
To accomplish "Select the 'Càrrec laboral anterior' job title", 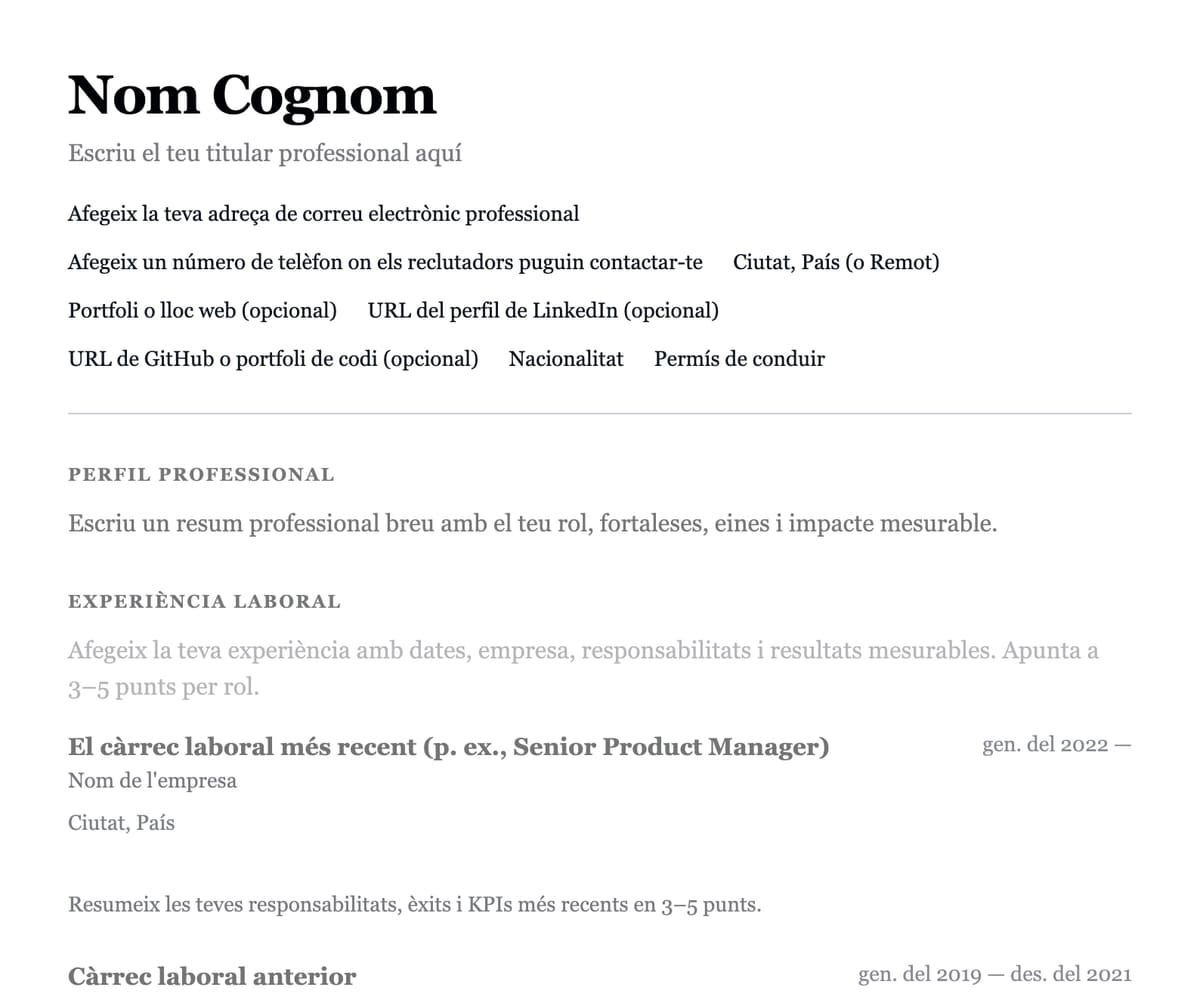I will click(212, 976).
